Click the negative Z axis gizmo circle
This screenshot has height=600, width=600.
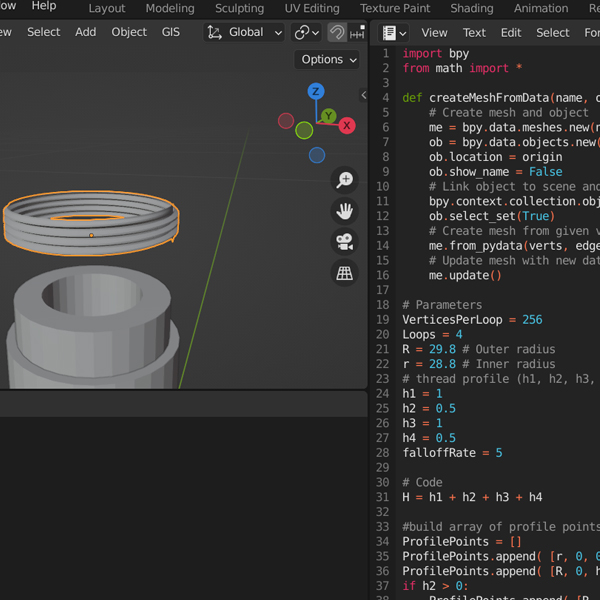317,155
